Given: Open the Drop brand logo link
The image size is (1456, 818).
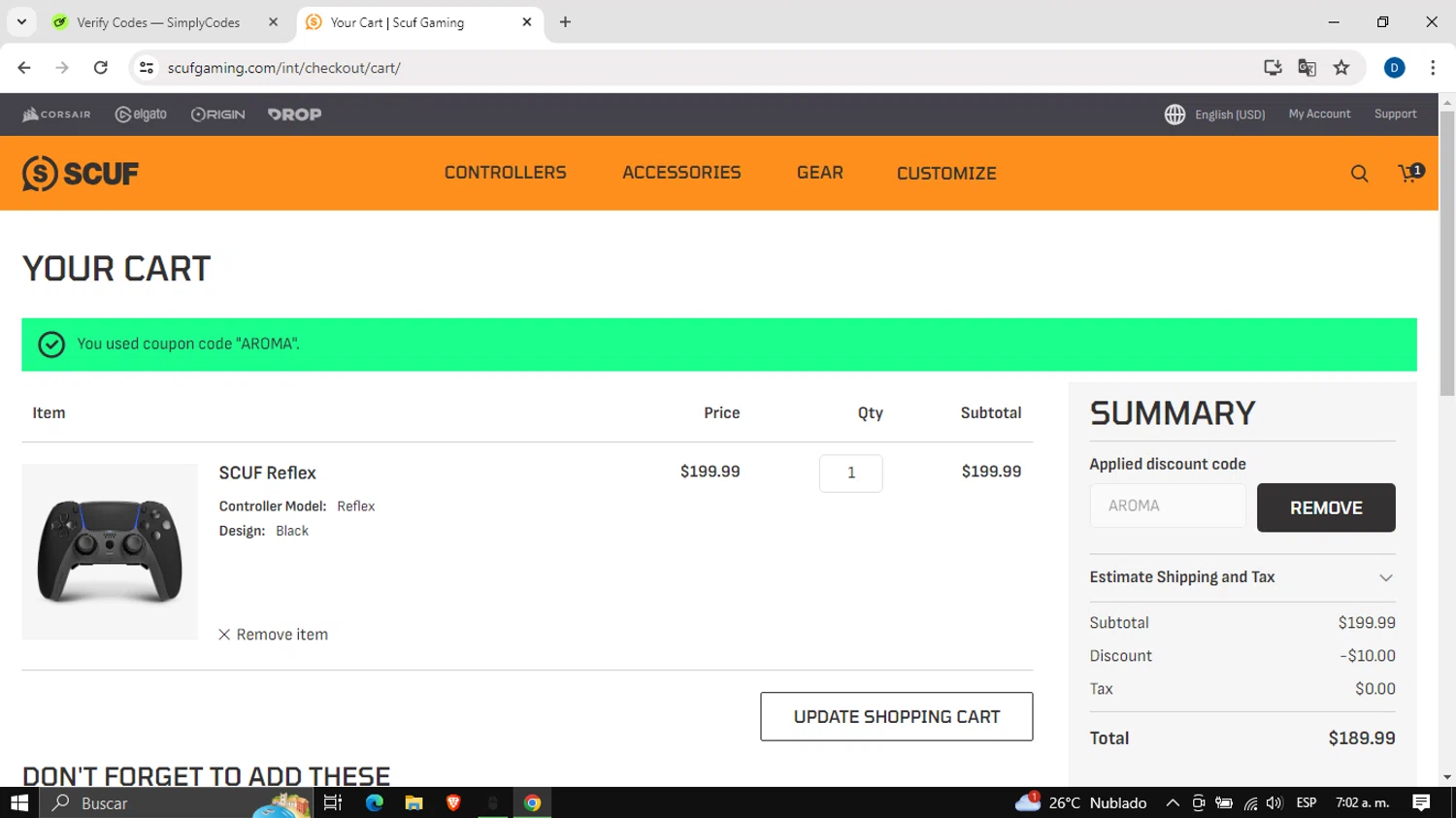Looking at the screenshot, I should point(294,115).
